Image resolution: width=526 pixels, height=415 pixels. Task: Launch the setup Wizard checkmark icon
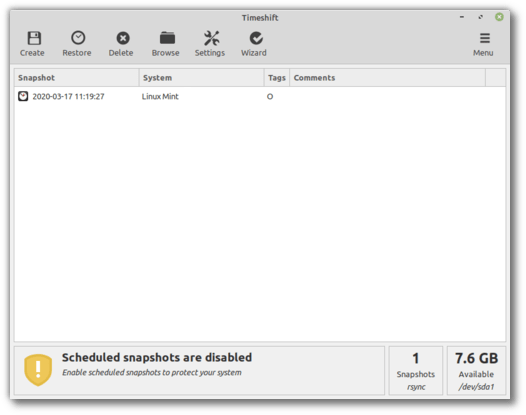256,38
